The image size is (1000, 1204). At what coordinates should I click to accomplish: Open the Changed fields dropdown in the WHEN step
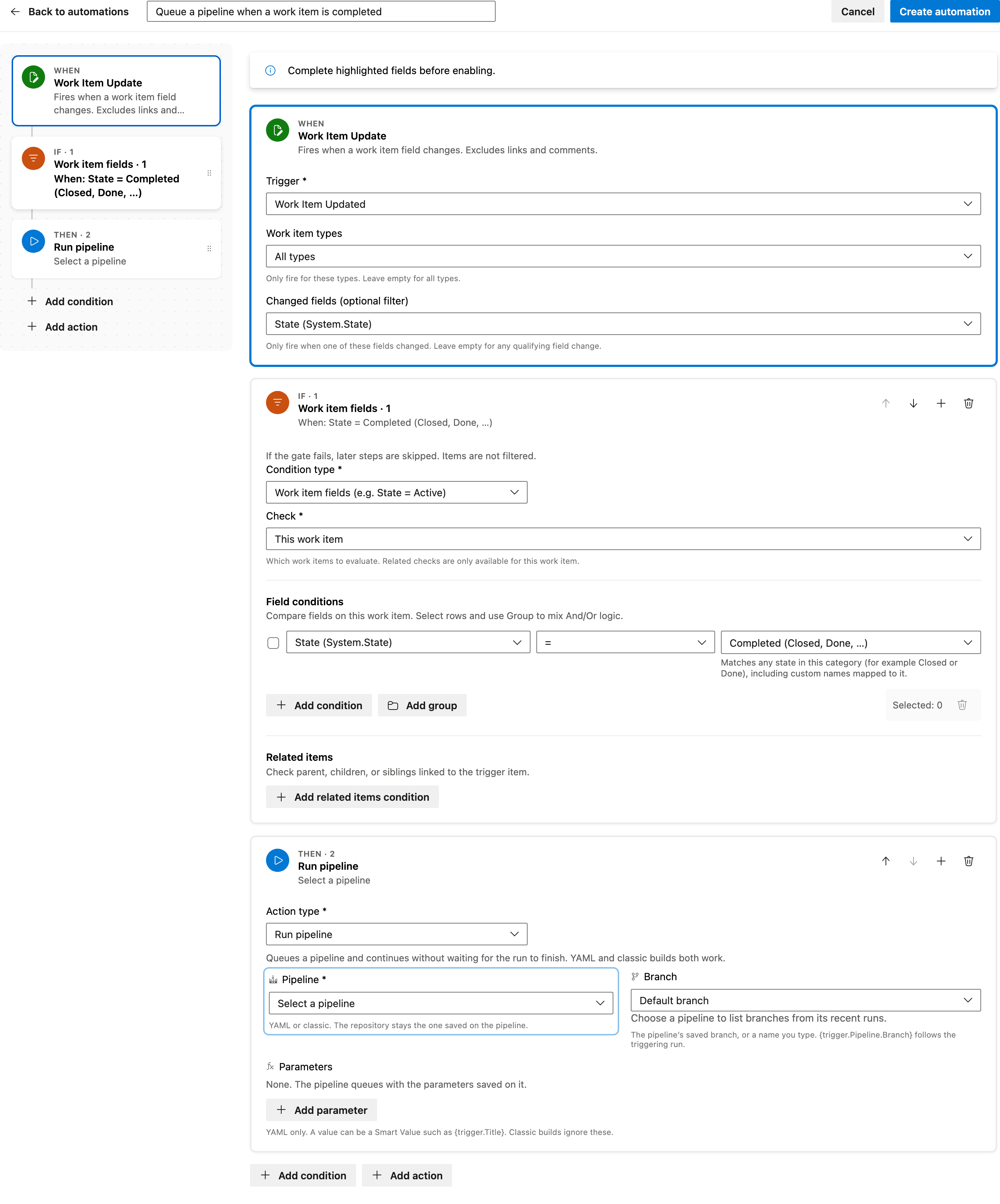click(623, 324)
